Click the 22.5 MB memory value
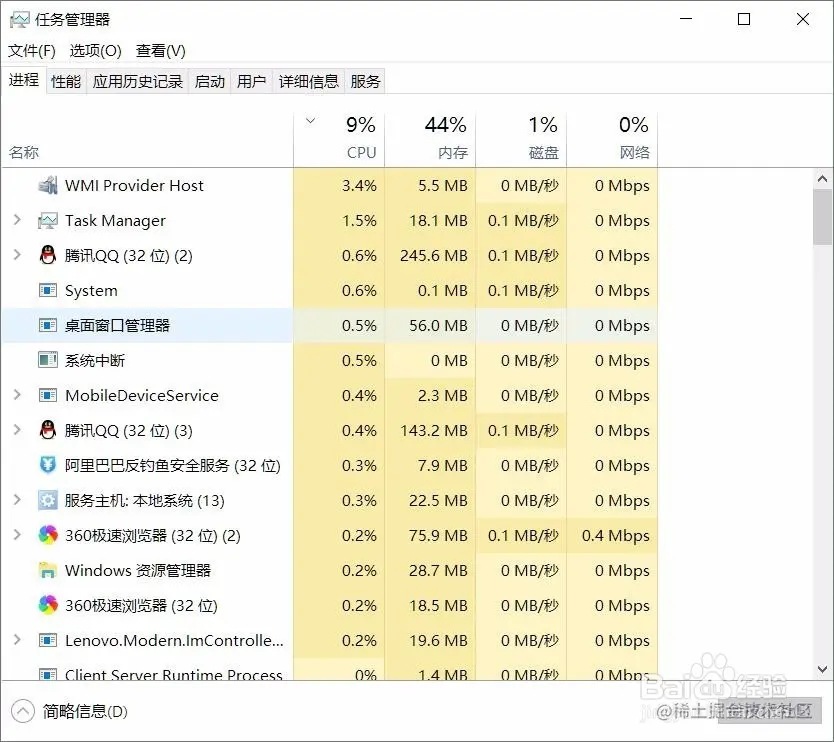This screenshot has height=742, width=834. click(438, 500)
